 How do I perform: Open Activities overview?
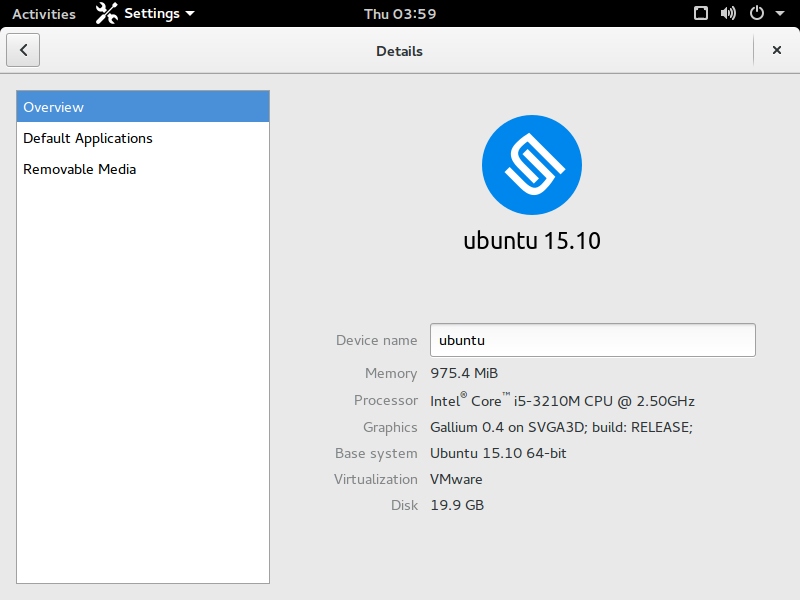point(44,14)
